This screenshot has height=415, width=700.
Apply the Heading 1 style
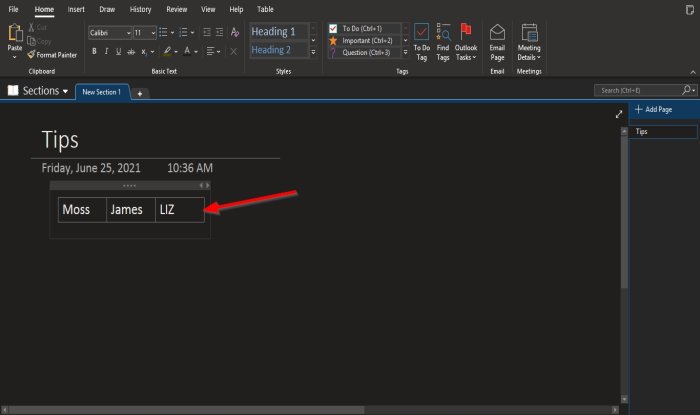click(279, 31)
